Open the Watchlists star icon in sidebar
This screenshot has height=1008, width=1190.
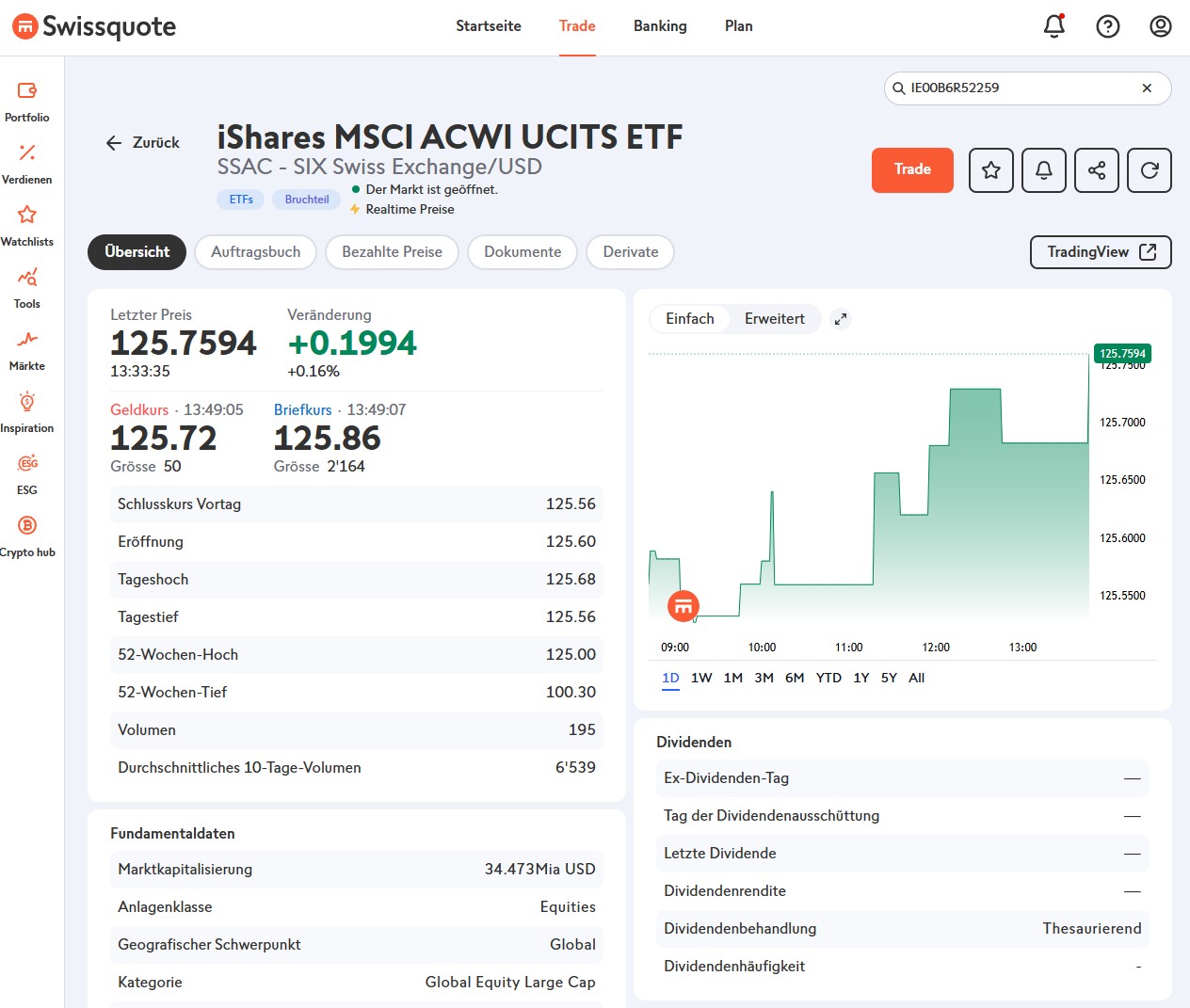27,215
